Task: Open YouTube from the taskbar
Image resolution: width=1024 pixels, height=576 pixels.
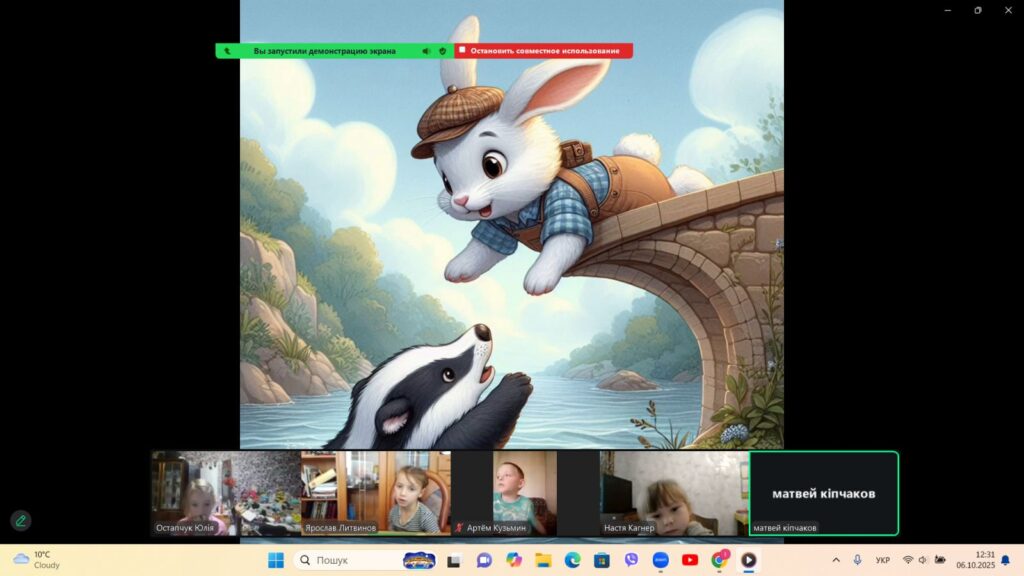Action: pyautogui.click(x=689, y=560)
